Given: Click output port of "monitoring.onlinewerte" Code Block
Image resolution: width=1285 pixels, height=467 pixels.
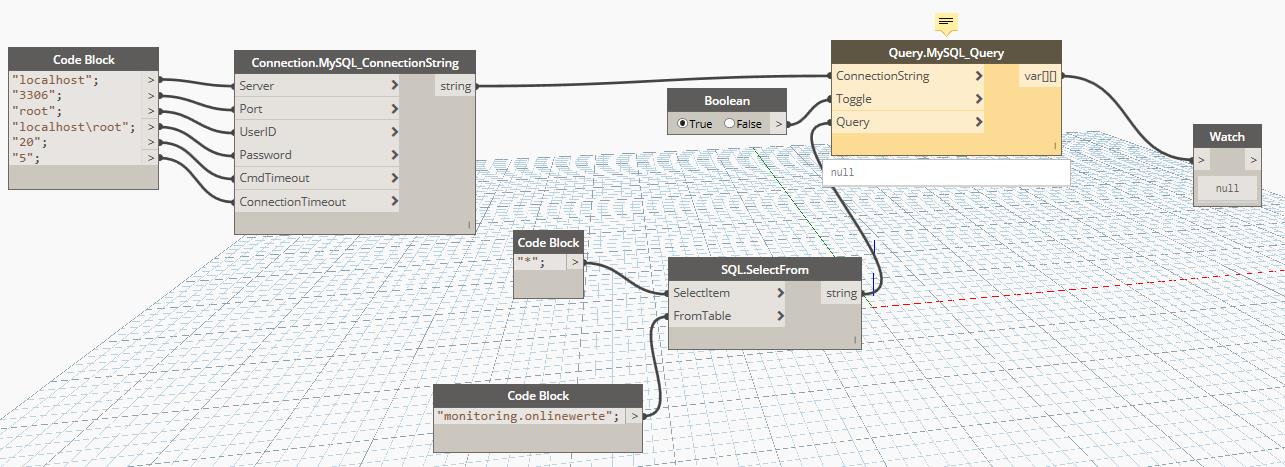Looking at the screenshot, I should pyautogui.click(x=636, y=415).
